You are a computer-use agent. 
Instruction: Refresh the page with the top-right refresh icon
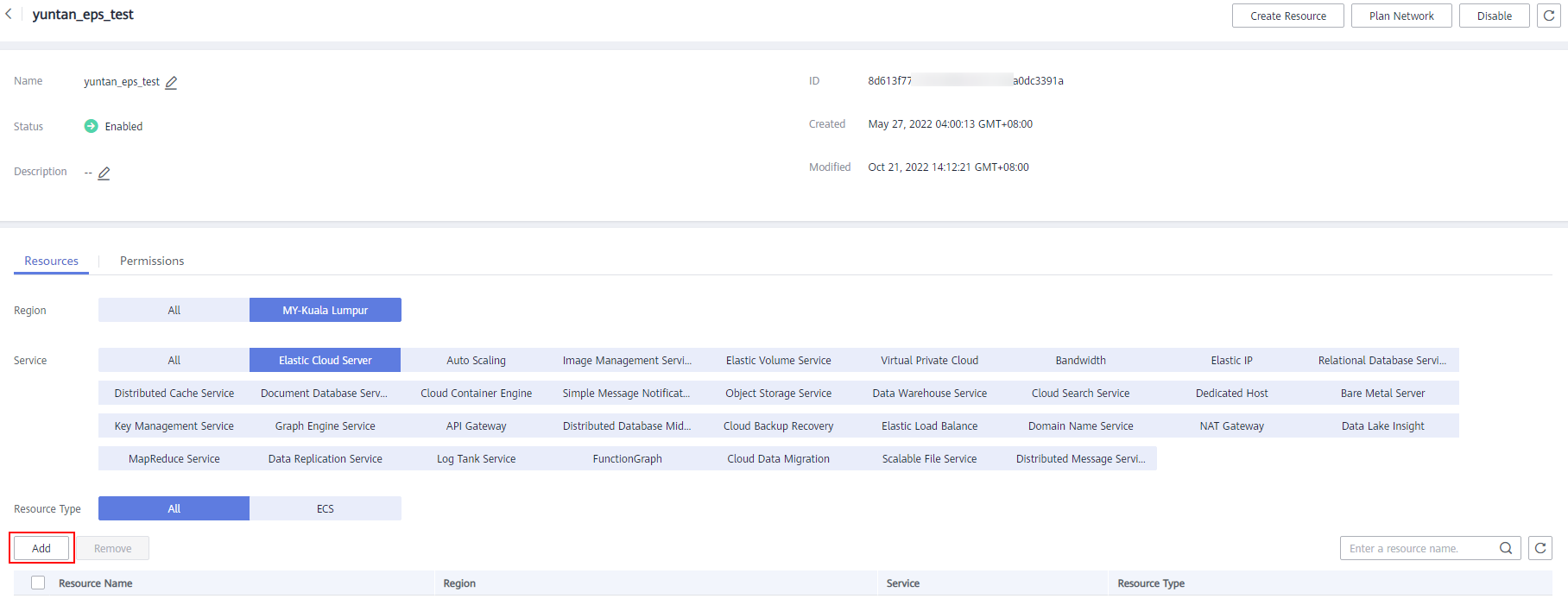1549,16
